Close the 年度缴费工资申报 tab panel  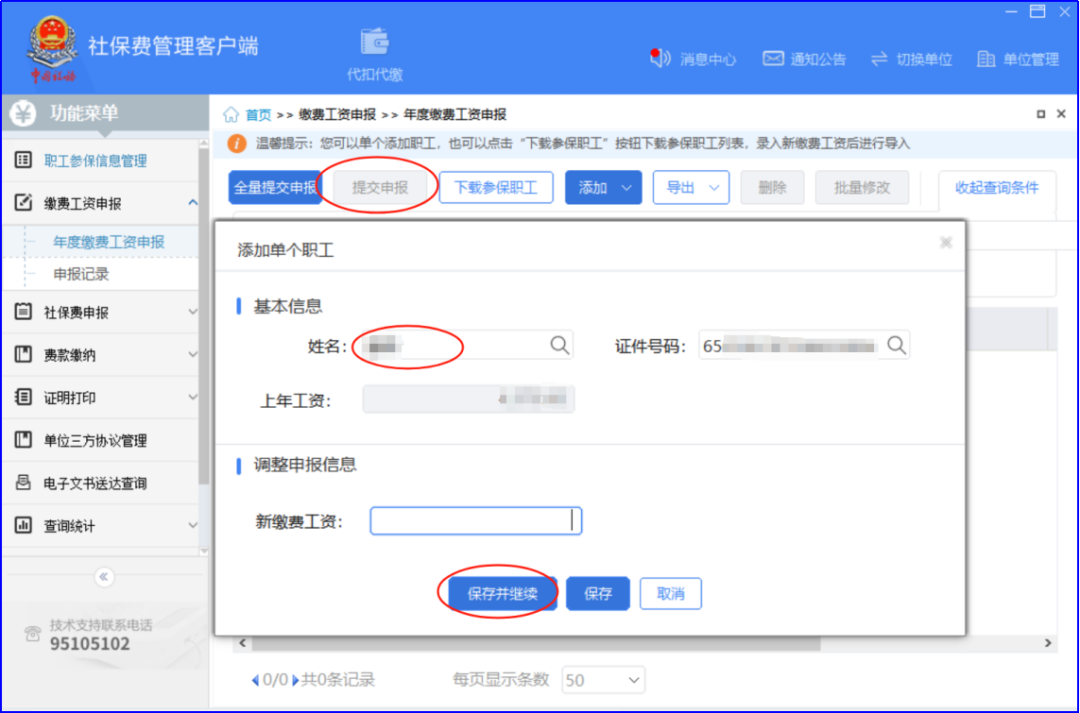pyautogui.click(x=1061, y=114)
